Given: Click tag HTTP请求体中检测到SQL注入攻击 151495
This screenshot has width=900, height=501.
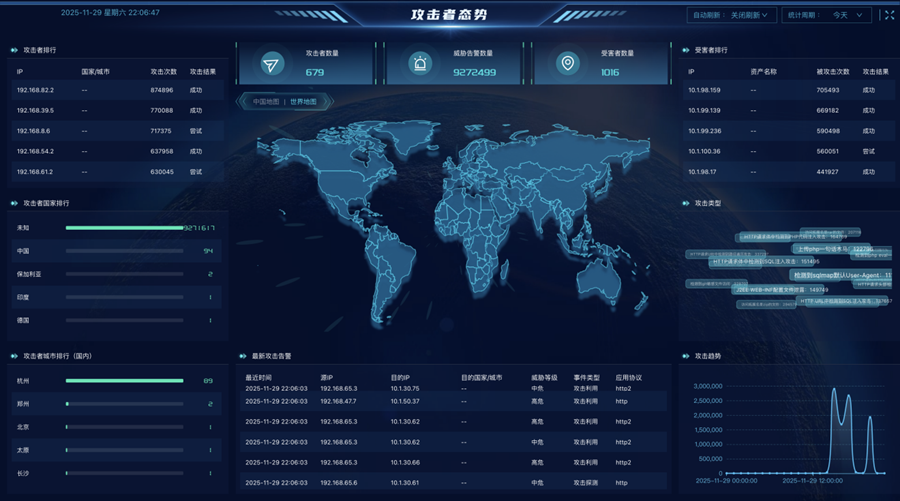Looking at the screenshot, I should coord(766,262).
